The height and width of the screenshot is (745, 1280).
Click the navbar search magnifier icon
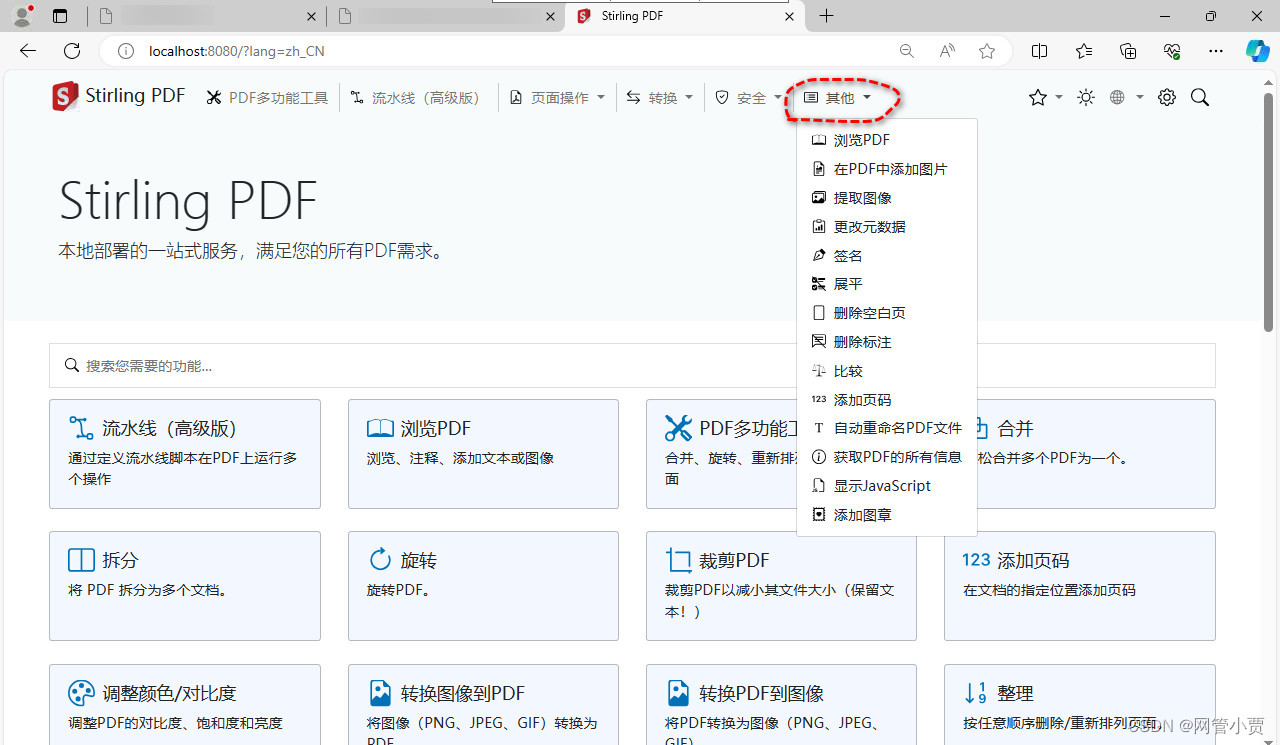[1200, 97]
